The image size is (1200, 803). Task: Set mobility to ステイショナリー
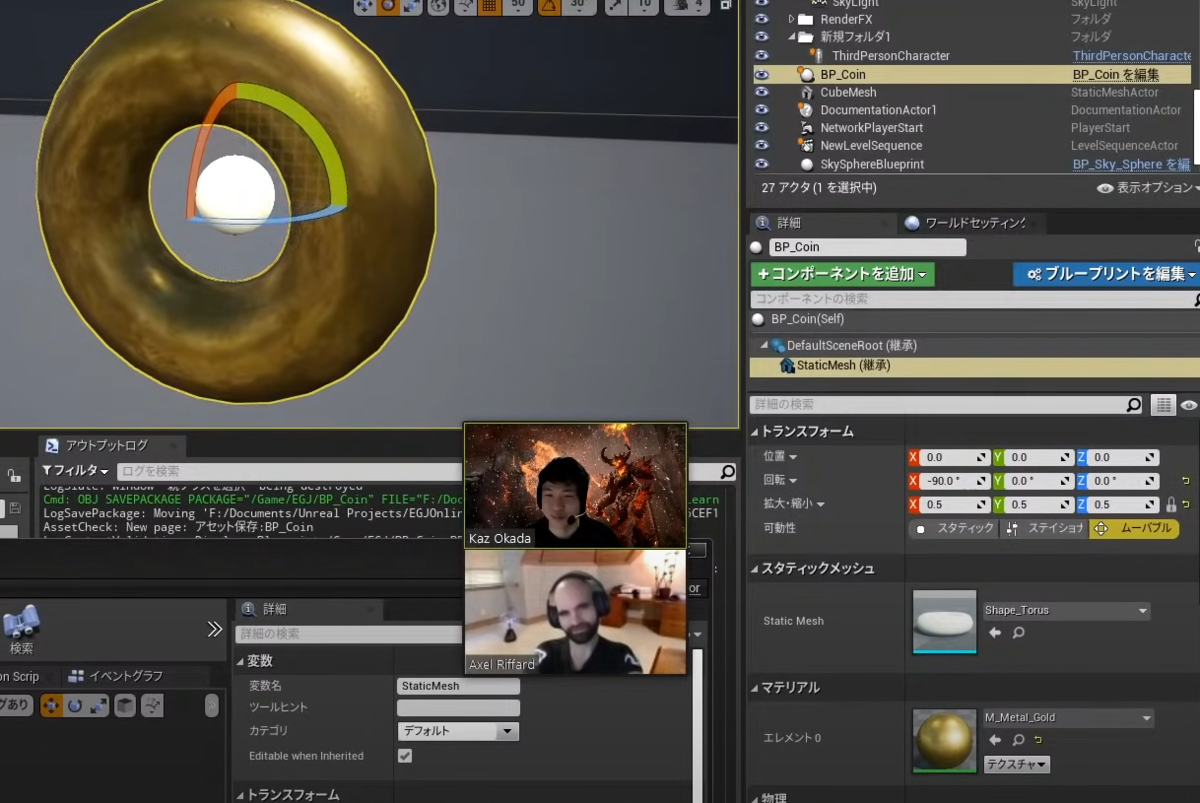1044,528
